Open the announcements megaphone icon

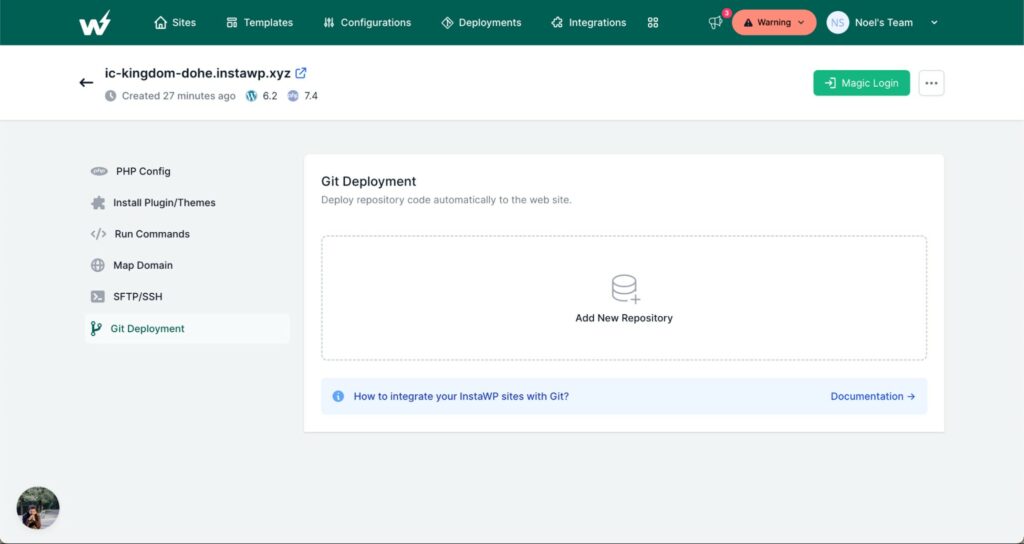pyautogui.click(x=716, y=23)
